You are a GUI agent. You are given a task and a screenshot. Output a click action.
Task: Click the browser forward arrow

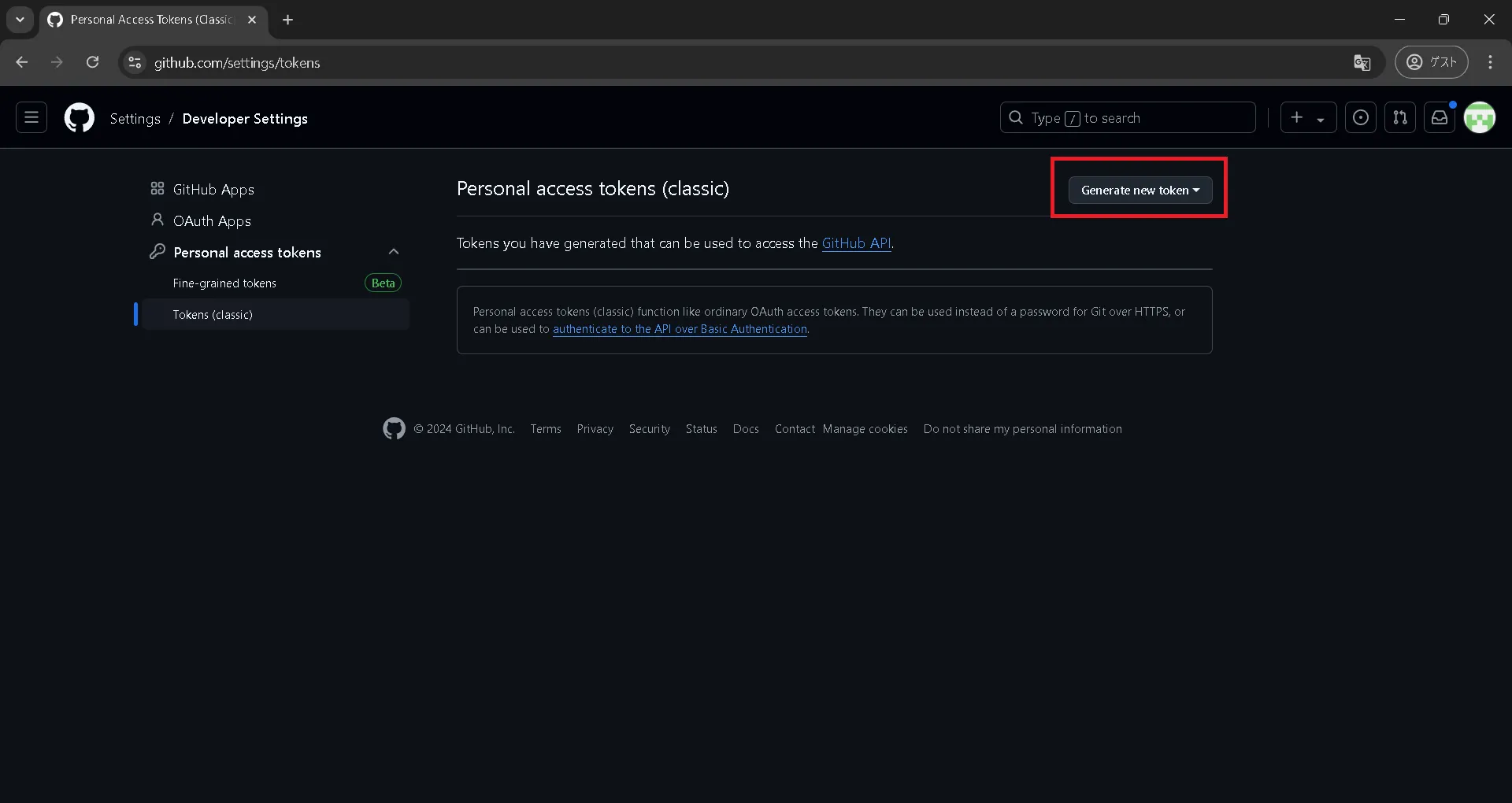pyautogui.click(x=57, y=62)
